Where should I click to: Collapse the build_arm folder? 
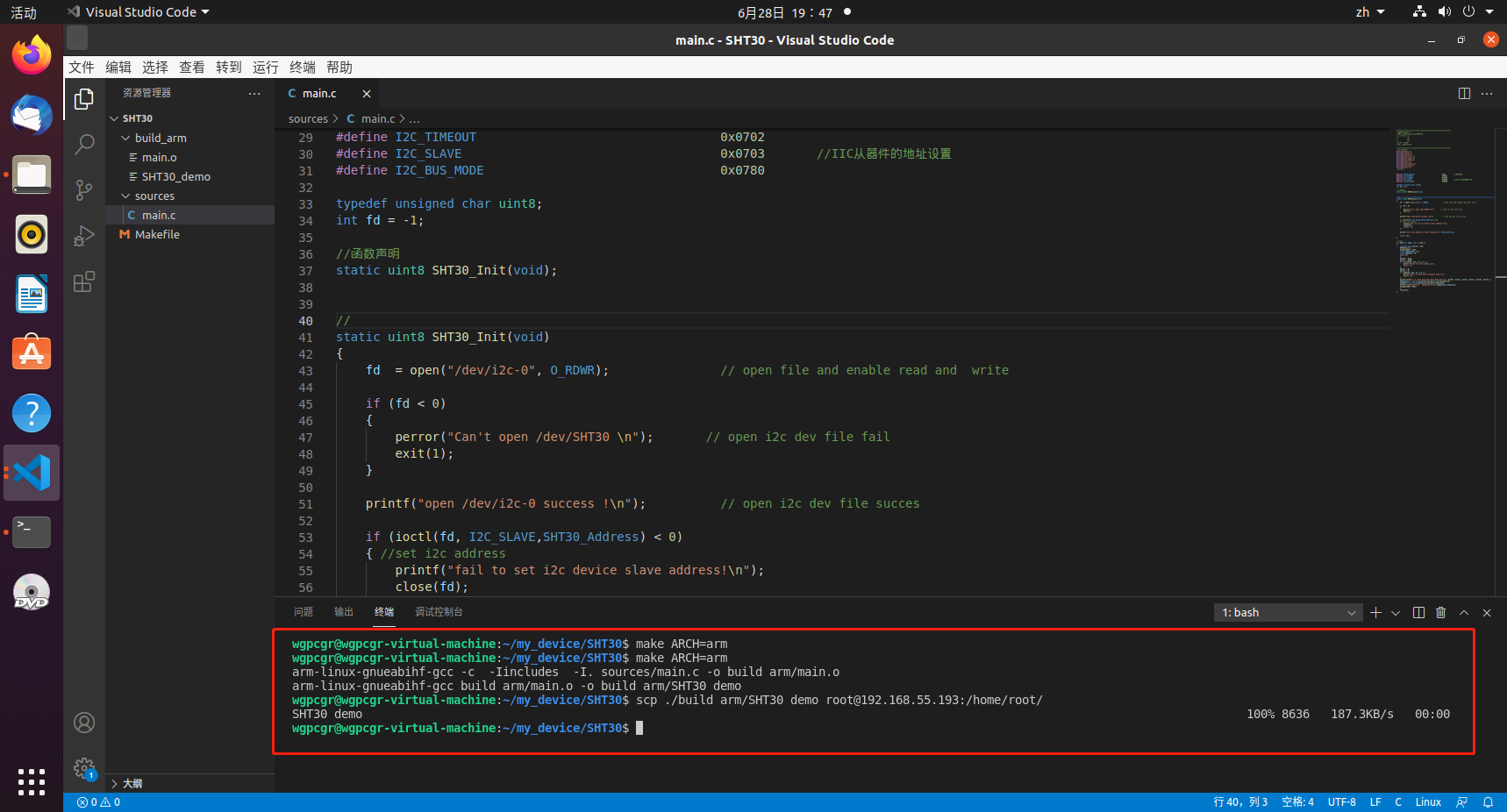189,138
